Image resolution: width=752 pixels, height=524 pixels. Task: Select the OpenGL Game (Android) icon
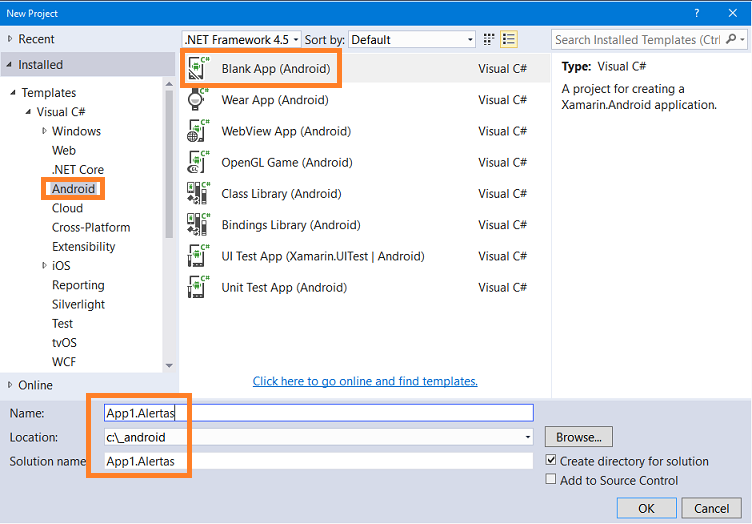coord(198,162)
